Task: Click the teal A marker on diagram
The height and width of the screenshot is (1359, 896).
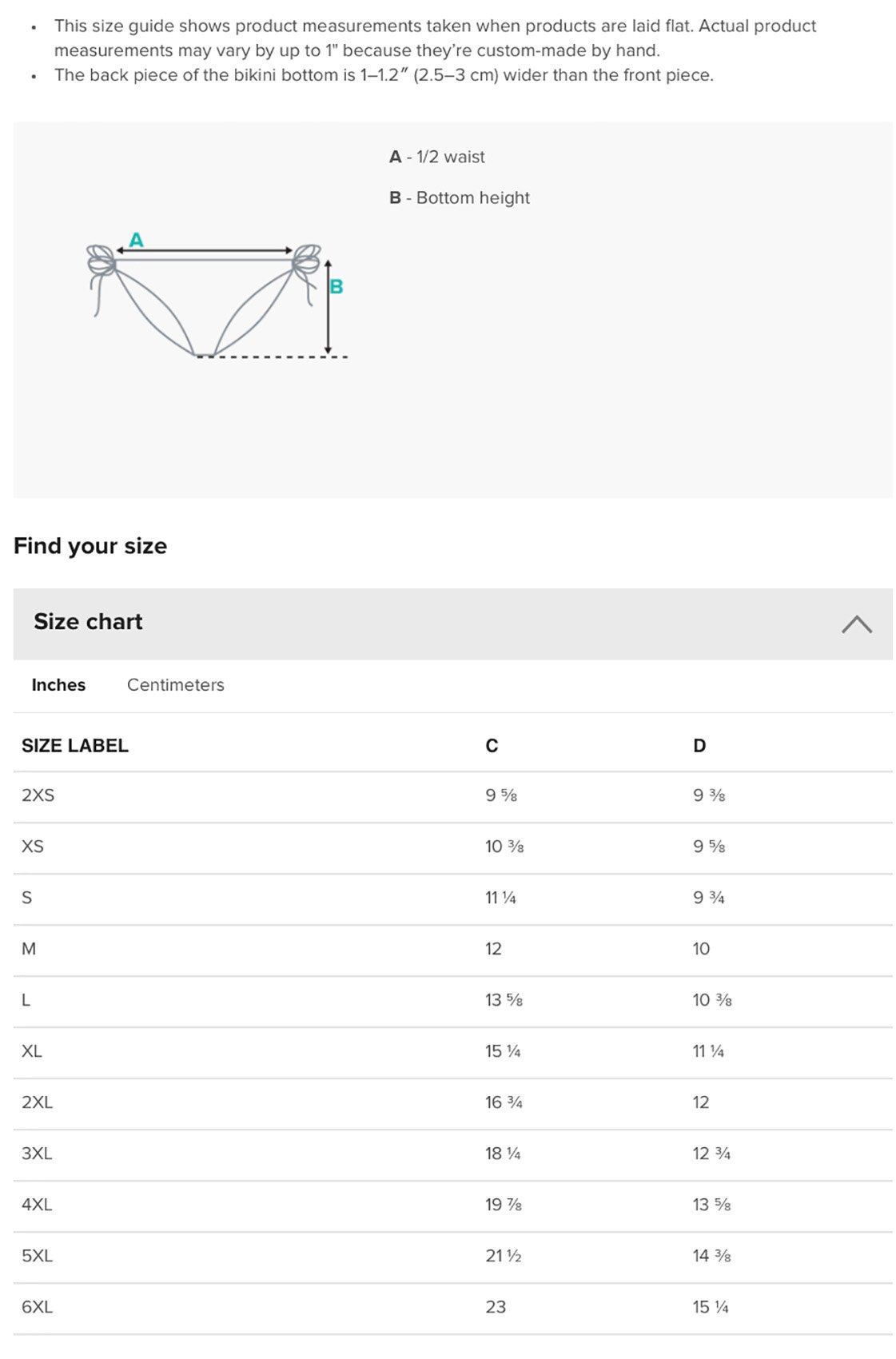Action: point(137,239)
